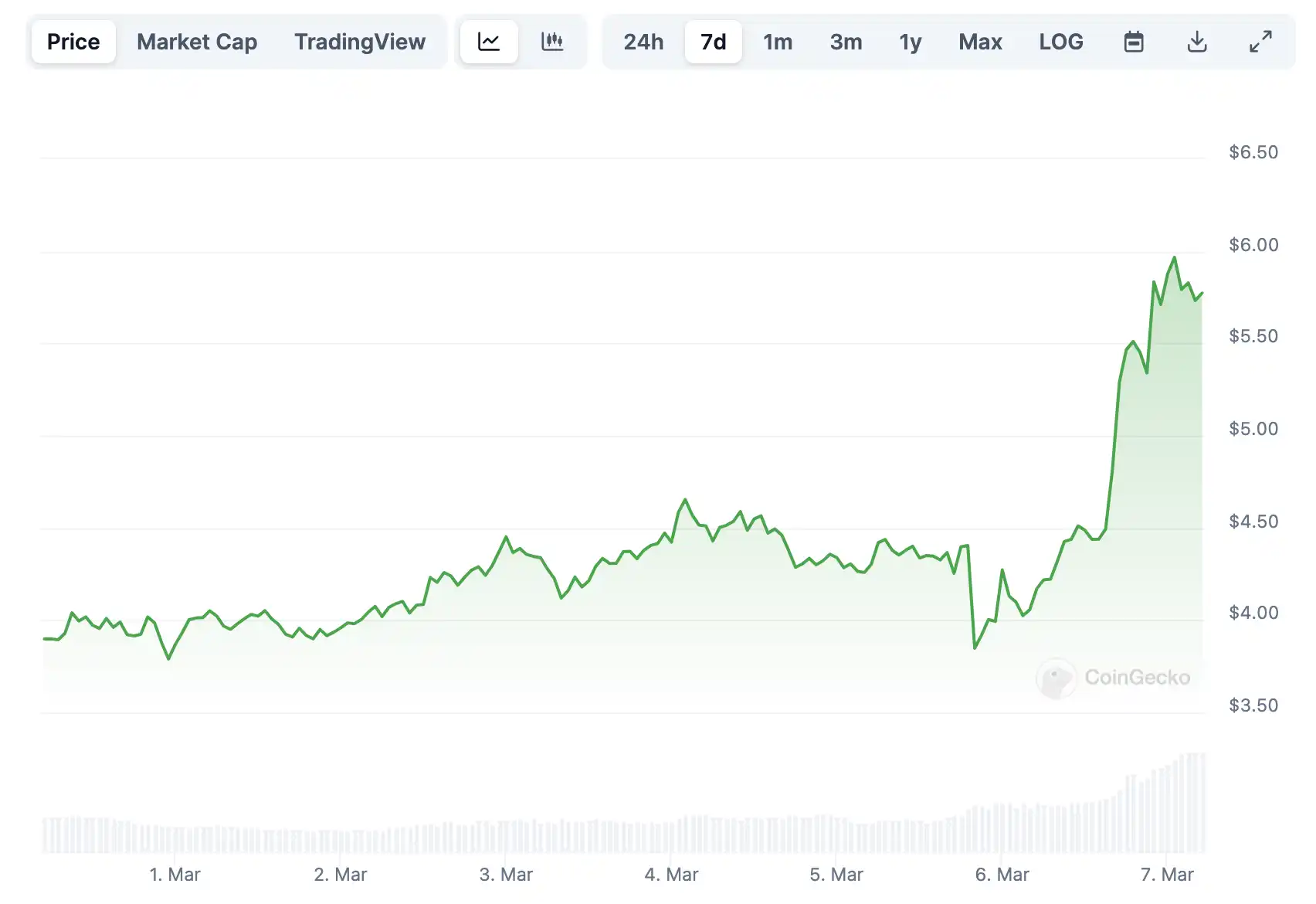This screenshot has height=904, width=1316.
Task: Expand chart to fullscreen
Action: point(1260,42)
